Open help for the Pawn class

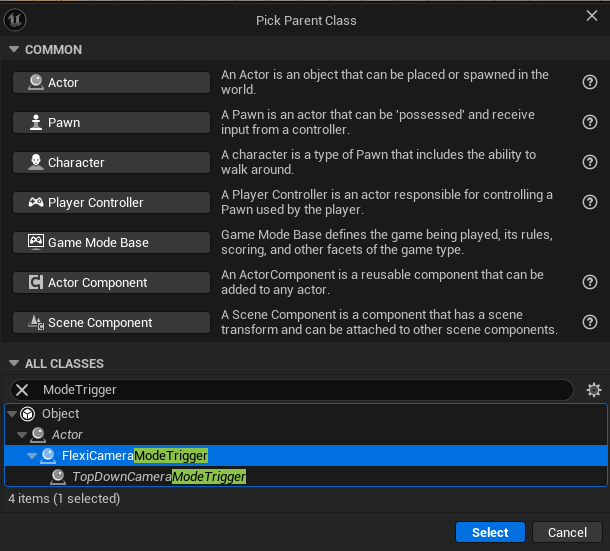(590, 122)
